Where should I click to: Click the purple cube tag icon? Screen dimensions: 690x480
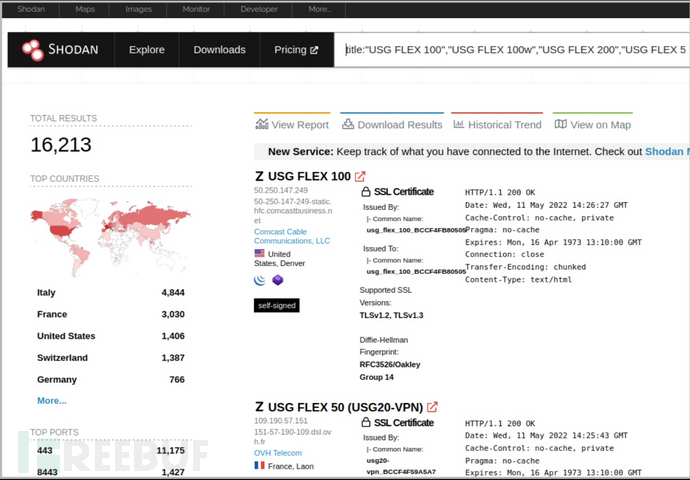[278, 280]
